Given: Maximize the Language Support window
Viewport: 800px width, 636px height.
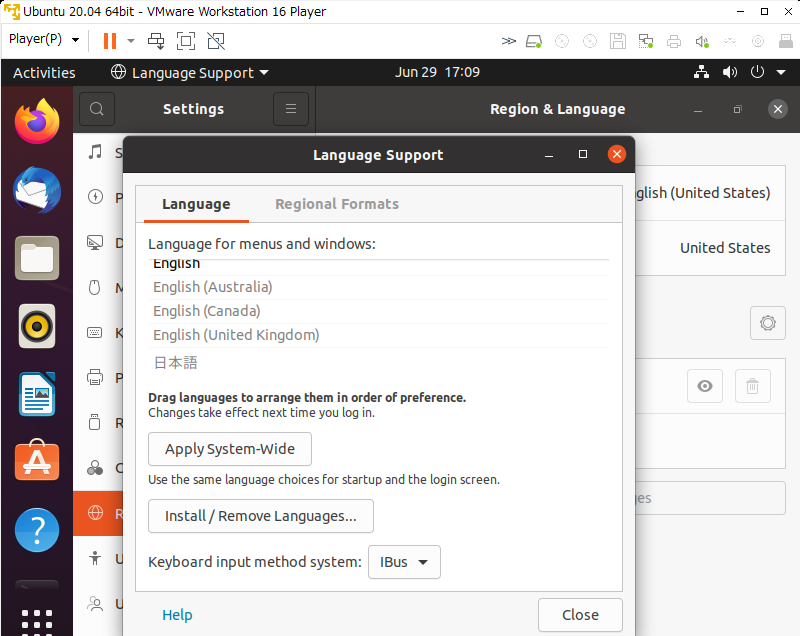Looking at the screenshot, I should (583, 154).
